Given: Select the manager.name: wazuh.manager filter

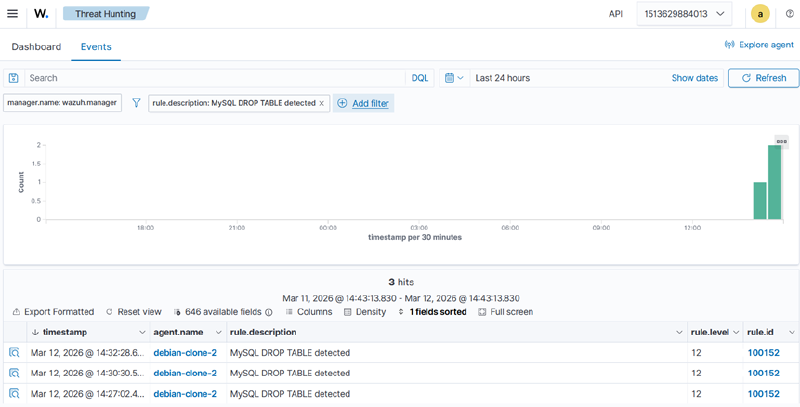Looking at the screenshot, I should click(x=62, y=103).
